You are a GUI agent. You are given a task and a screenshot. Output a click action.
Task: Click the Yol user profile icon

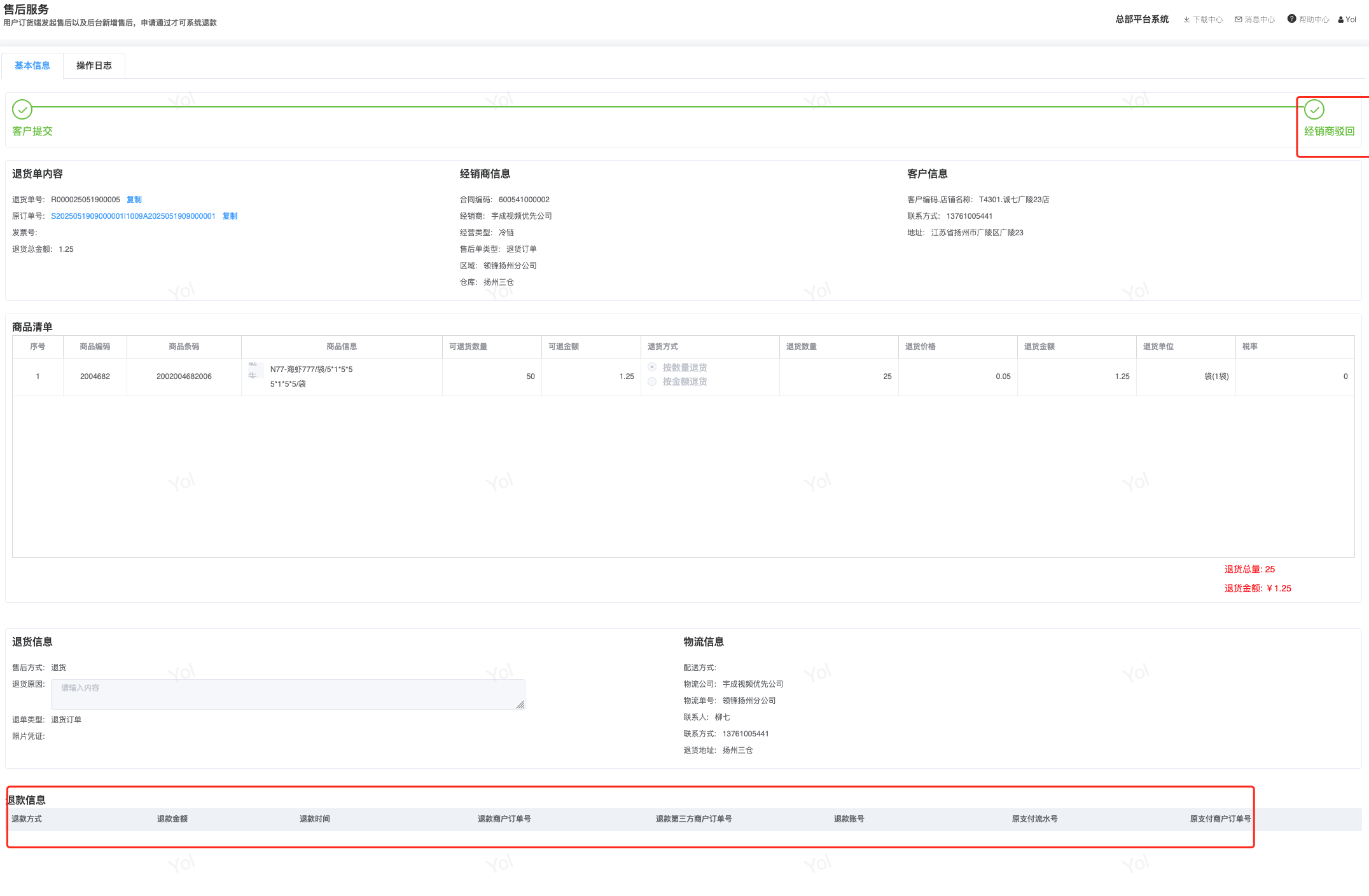pyautogui.click(x=1341, y=20)
